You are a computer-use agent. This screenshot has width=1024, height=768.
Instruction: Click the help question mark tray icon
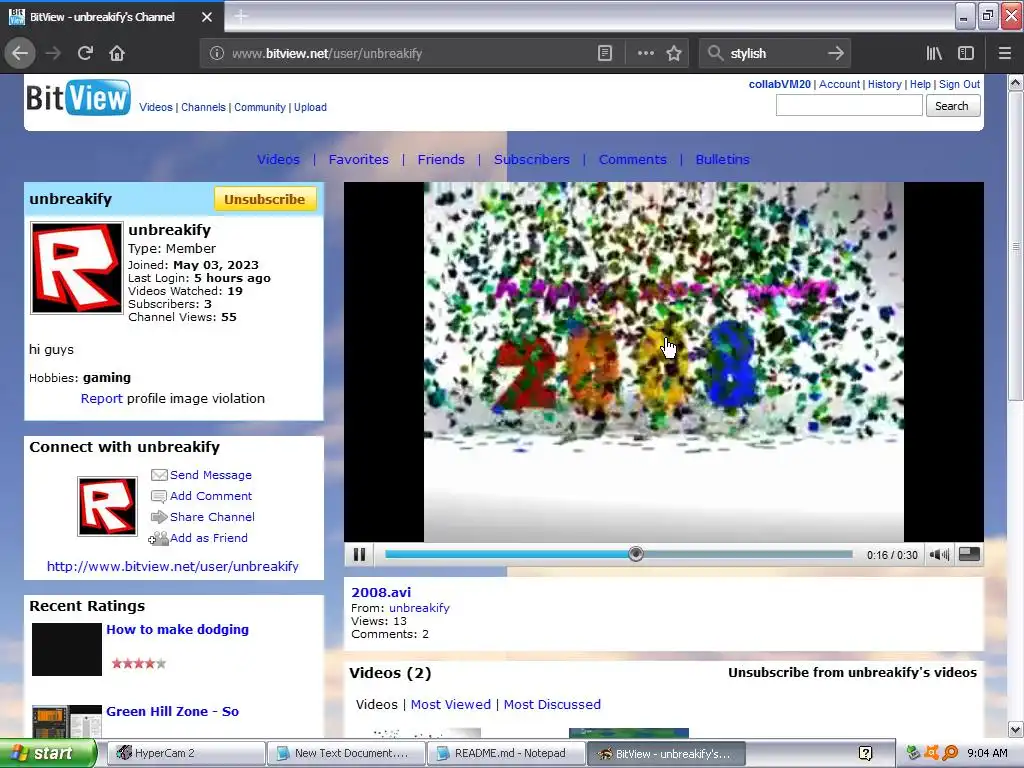coord(865,754)
